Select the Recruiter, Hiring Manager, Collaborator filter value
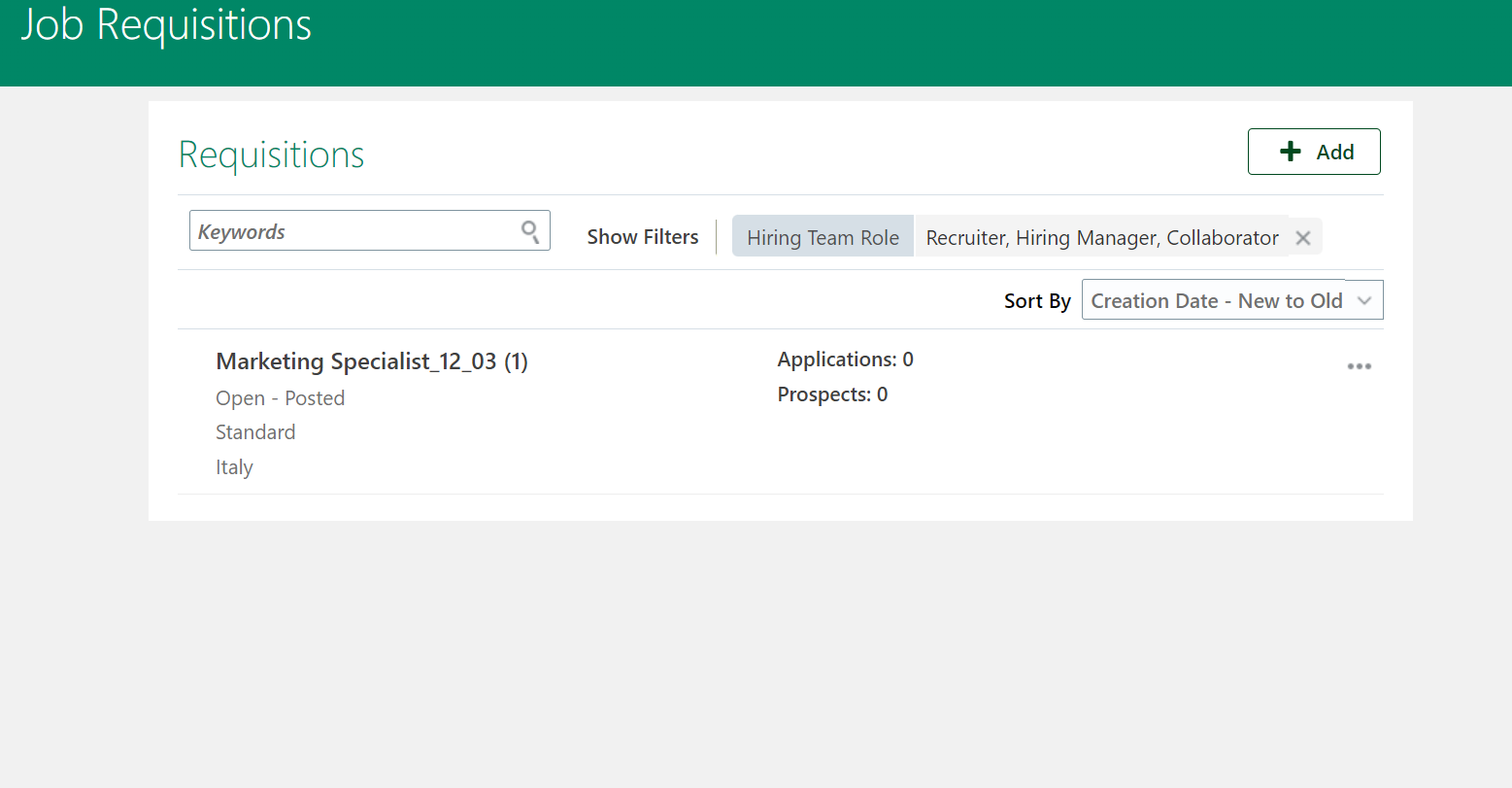The image size is (1512, 788). tap(1101, 237)
